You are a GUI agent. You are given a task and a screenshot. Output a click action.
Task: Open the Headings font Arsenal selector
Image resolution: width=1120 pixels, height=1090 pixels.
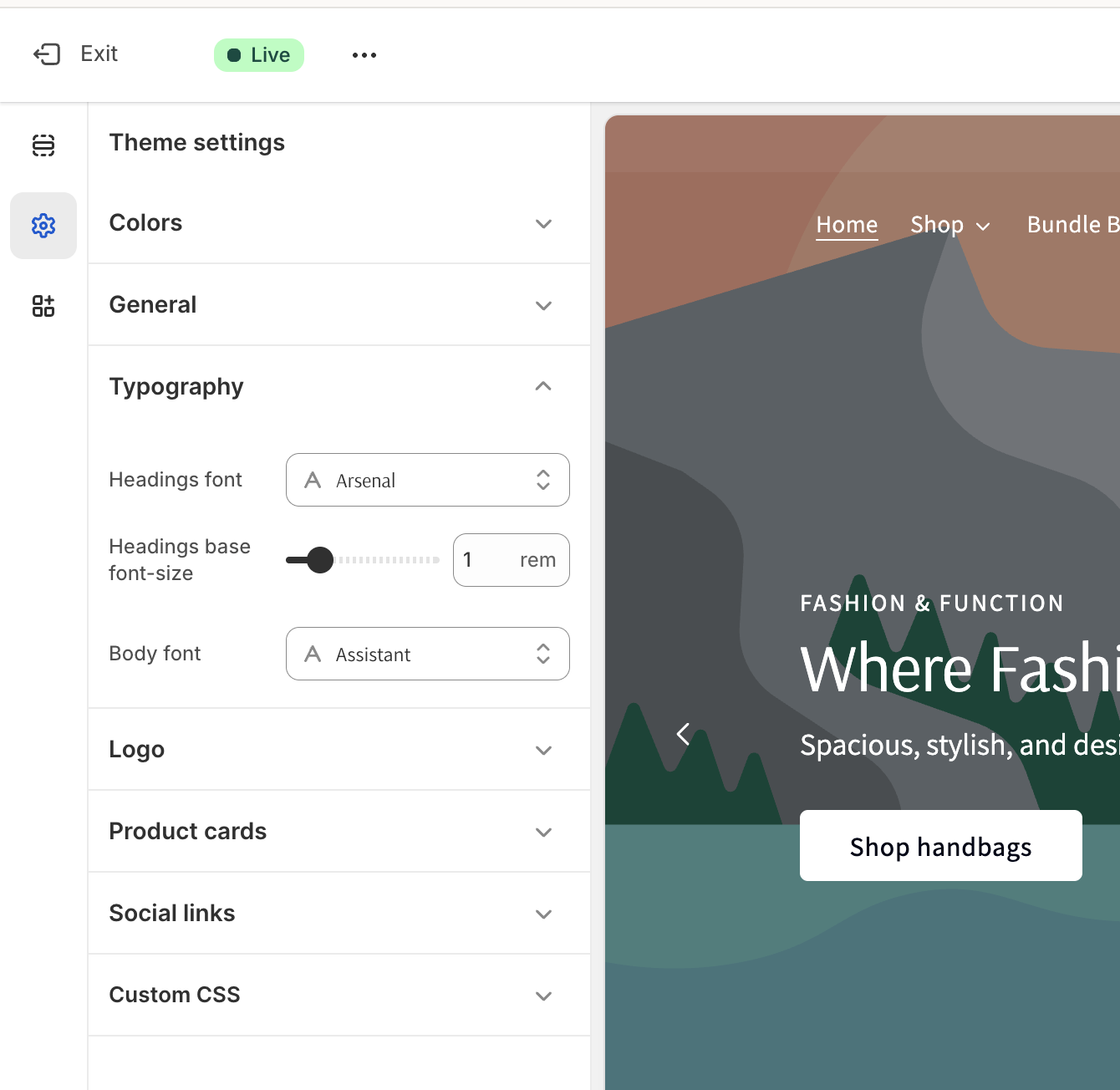point(427,480)
